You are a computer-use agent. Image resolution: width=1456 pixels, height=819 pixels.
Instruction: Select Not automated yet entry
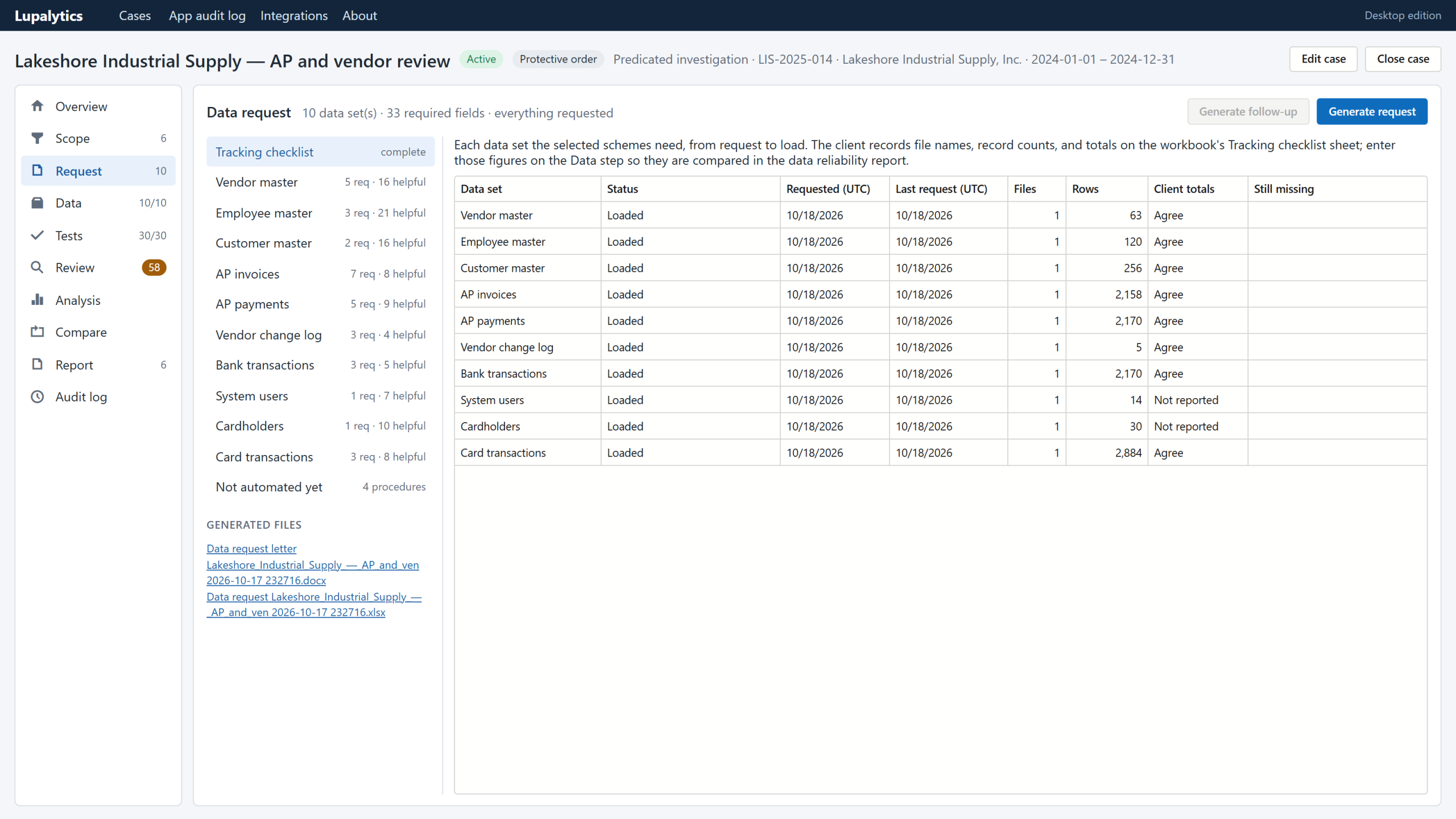click(x=321, y=487)
